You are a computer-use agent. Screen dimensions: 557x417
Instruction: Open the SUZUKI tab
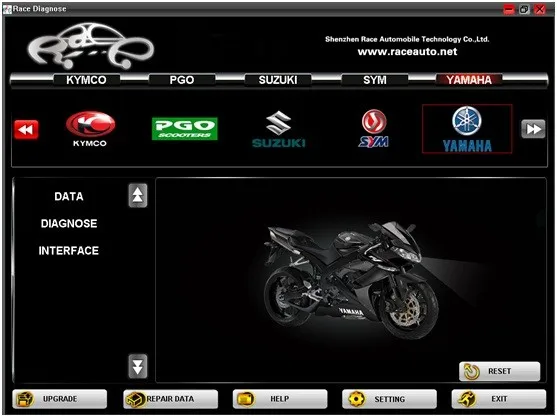(x=278, y=80)
